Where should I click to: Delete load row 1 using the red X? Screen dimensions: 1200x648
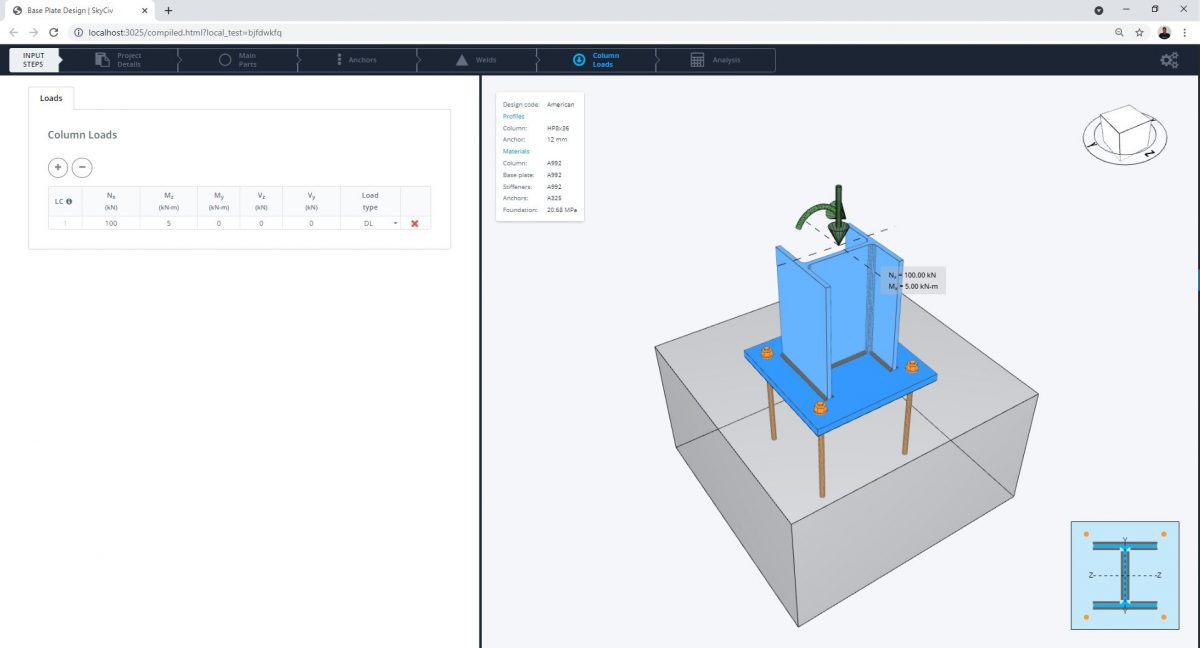pyautogui.click(x=415, y=223)
